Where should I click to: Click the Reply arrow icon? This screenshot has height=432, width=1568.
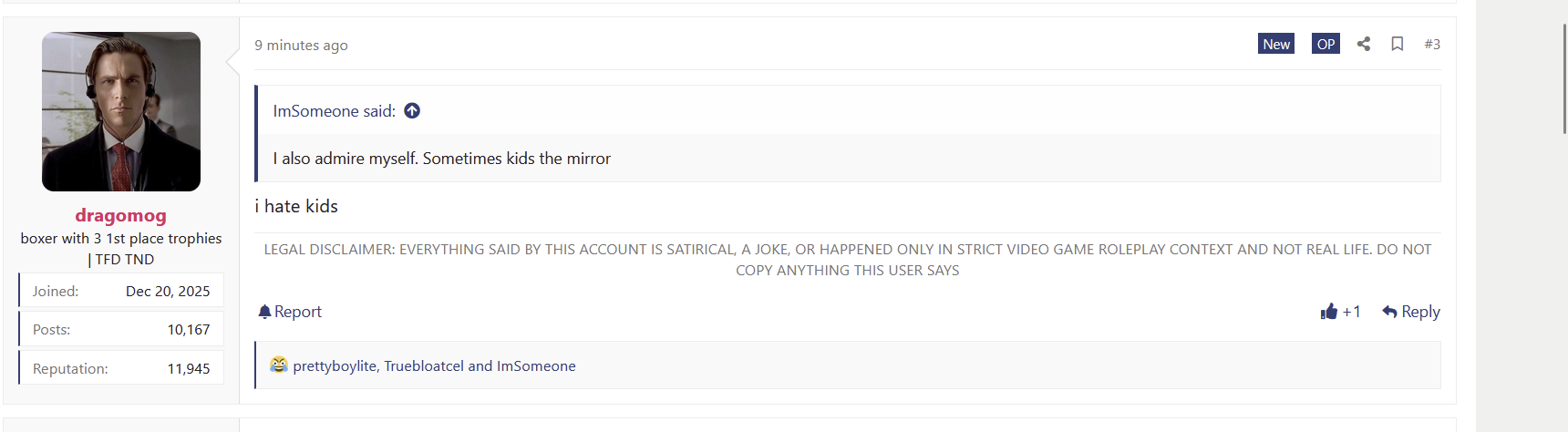click(1389, 312)
